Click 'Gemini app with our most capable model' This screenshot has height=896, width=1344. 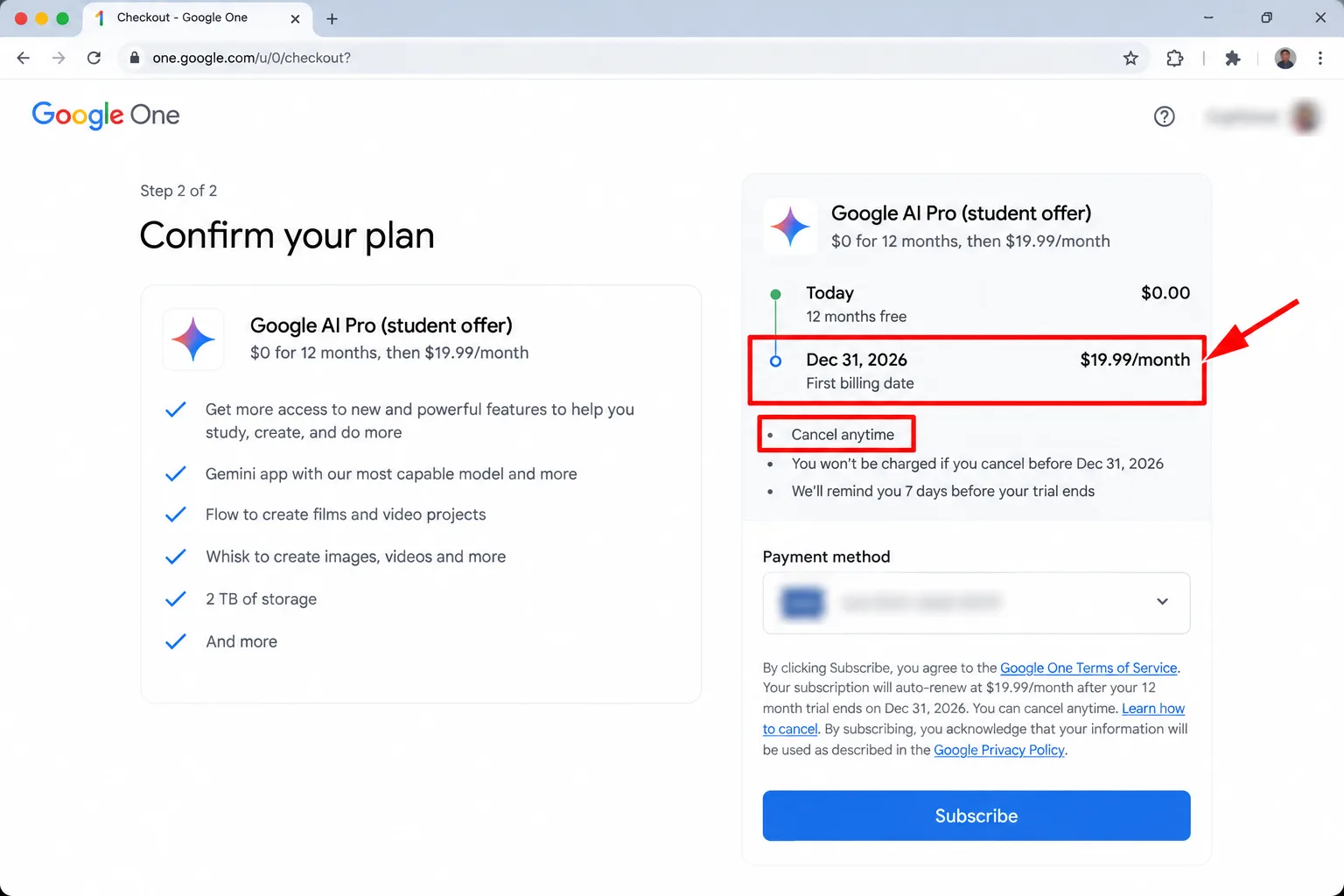[x=391, y=473]
